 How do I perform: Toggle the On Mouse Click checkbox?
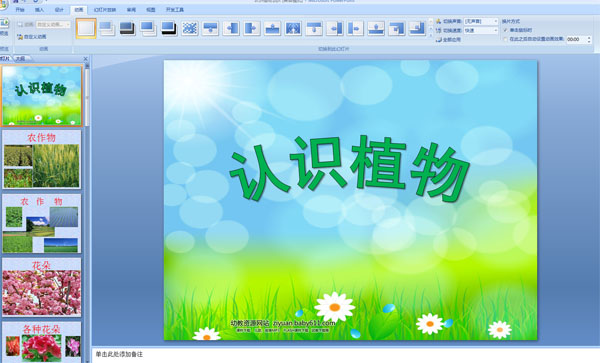point(505,30)
